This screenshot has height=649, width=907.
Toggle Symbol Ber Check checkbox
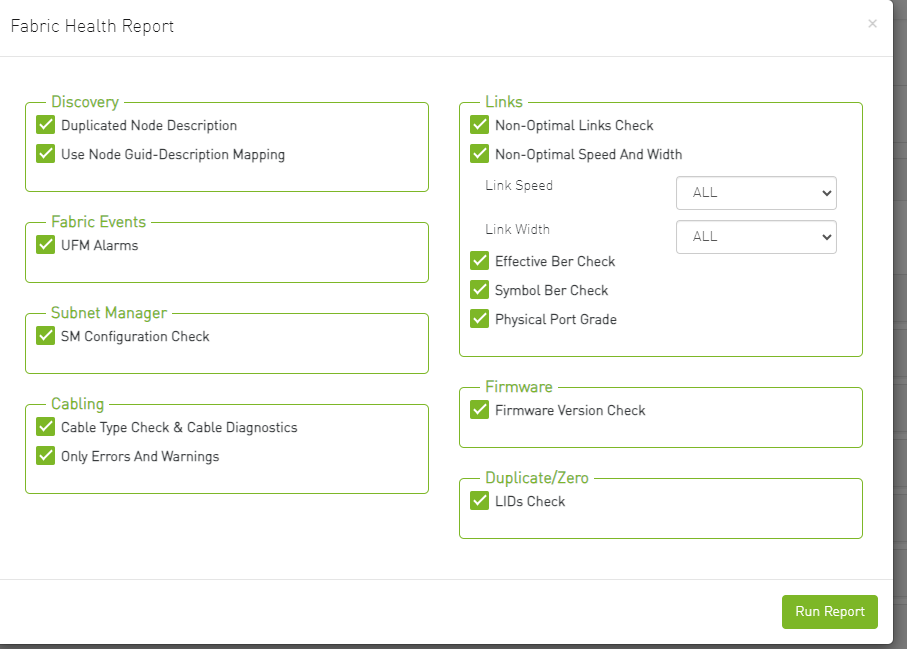point(479,290)
